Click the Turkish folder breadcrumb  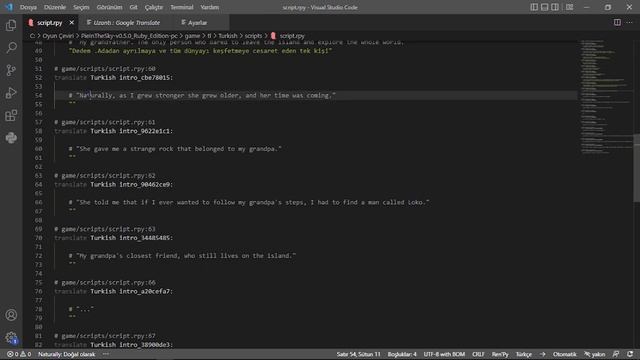pyautogui.click(x=228, y=36)
